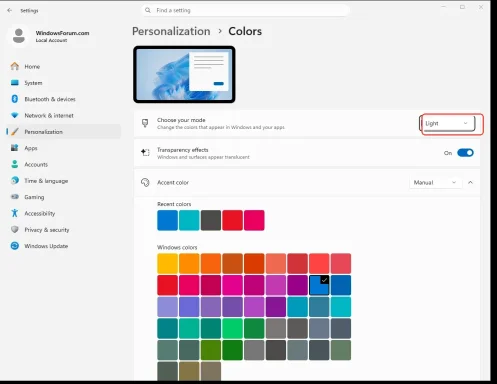Select the dark gray recent color
The image size is (497, 384).
[211, 220]
